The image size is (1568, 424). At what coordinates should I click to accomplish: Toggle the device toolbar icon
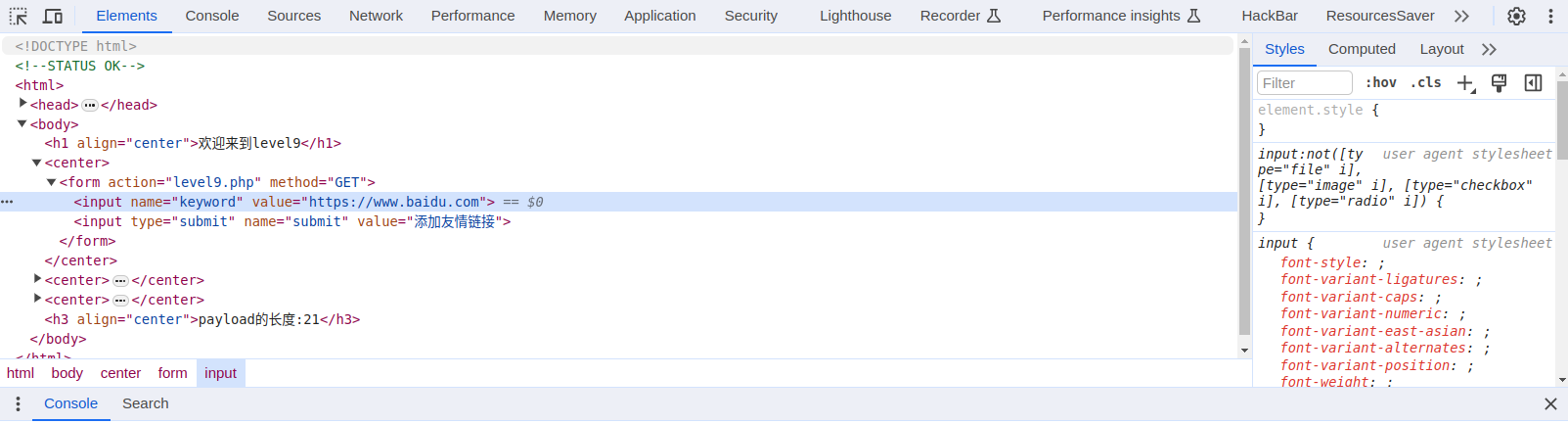click(x=53, y=17)
